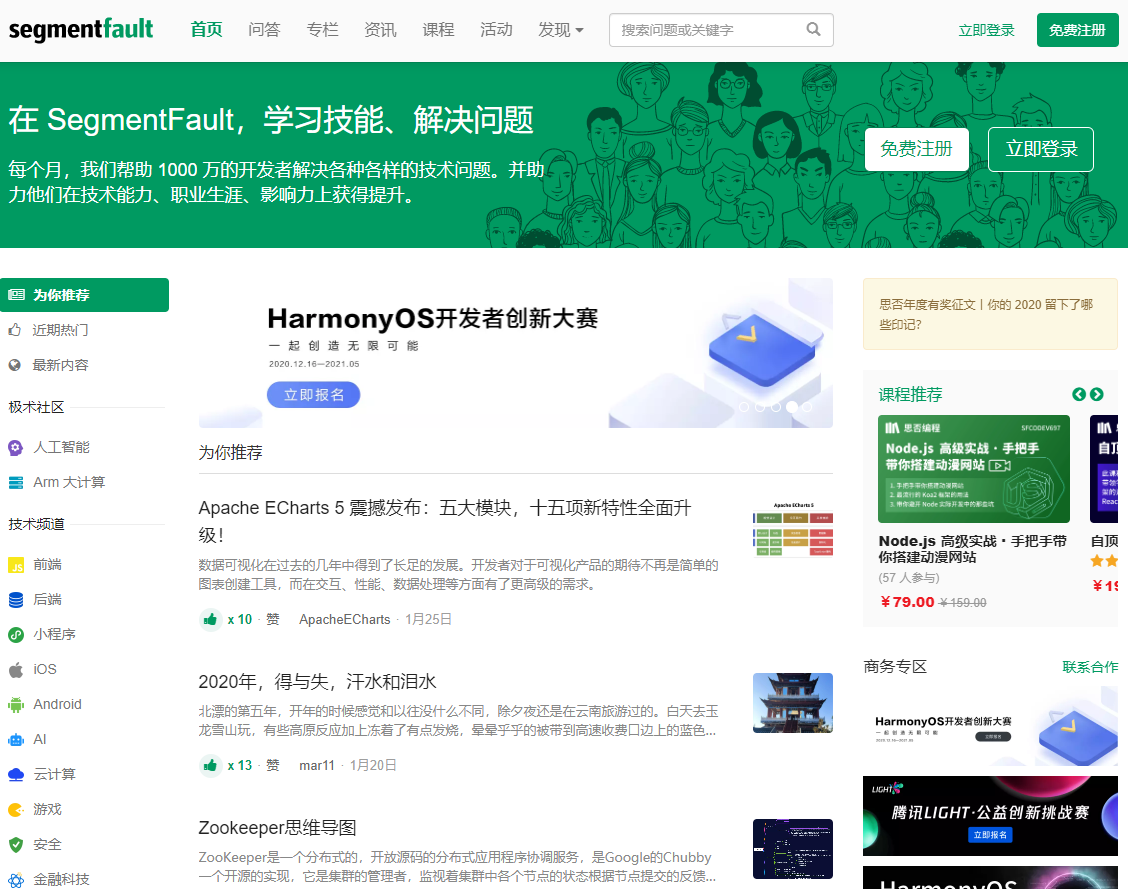Like the Apache ECharts 5 article
Screen dimensions: 1128x889
pos(210,619)
